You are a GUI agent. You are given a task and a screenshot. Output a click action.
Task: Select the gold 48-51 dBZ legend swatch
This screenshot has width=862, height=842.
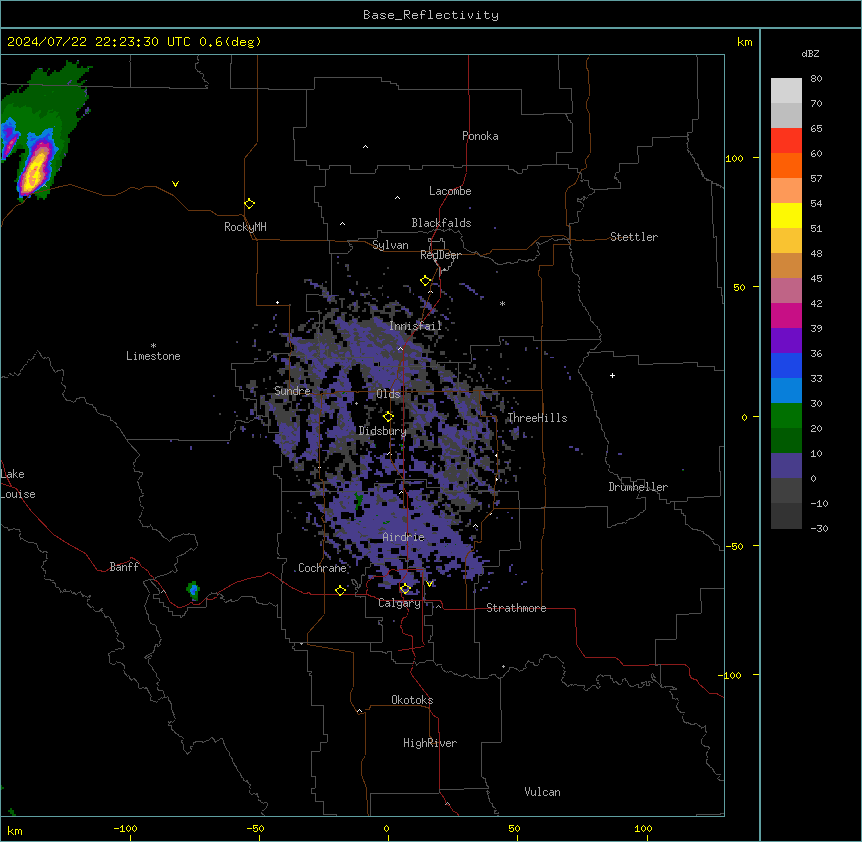pos(786,241)
